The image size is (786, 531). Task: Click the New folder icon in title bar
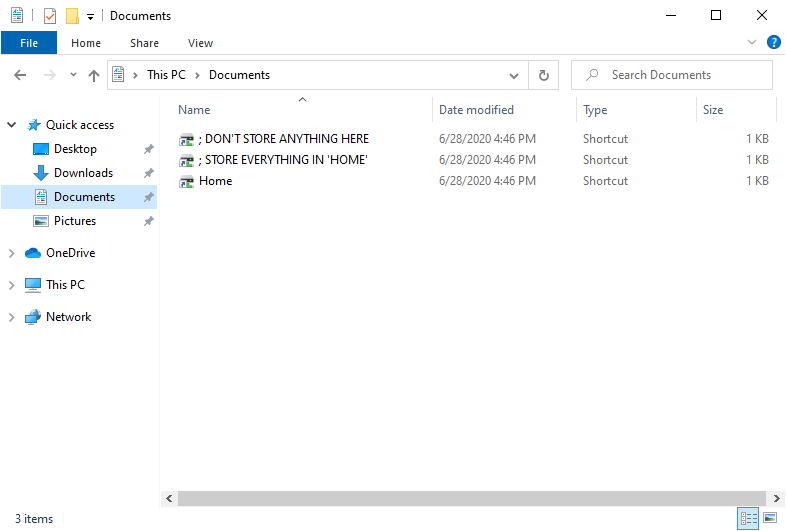pos(72,16)
